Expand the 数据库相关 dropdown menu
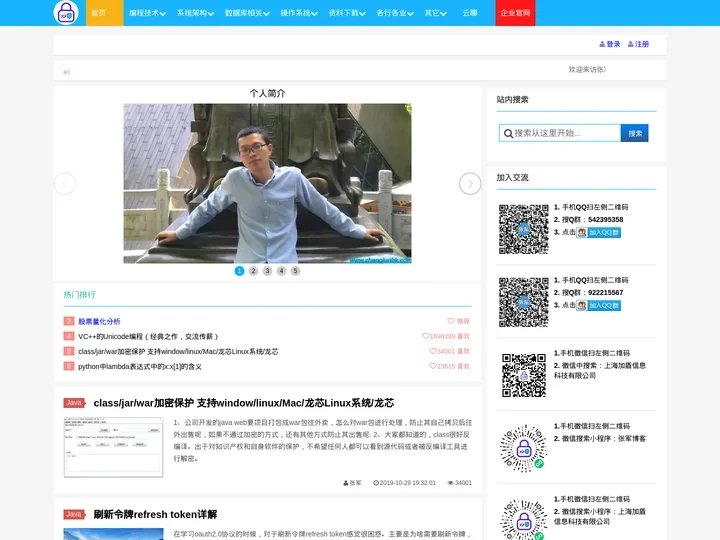The height and width of the screenshot is (540, 720). coord(247,13)
